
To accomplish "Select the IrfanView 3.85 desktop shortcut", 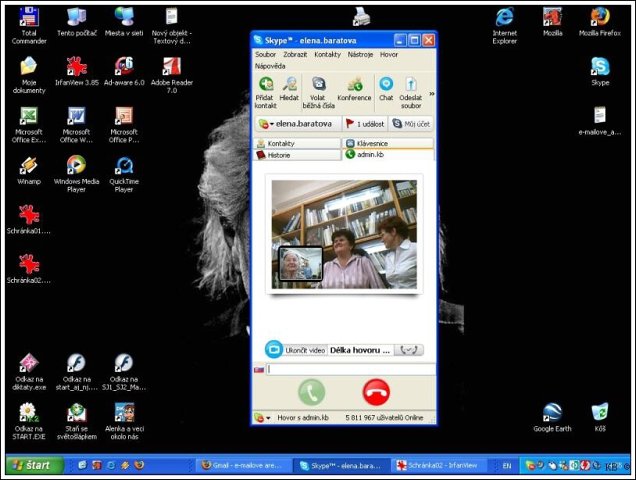I will [77, 71].
